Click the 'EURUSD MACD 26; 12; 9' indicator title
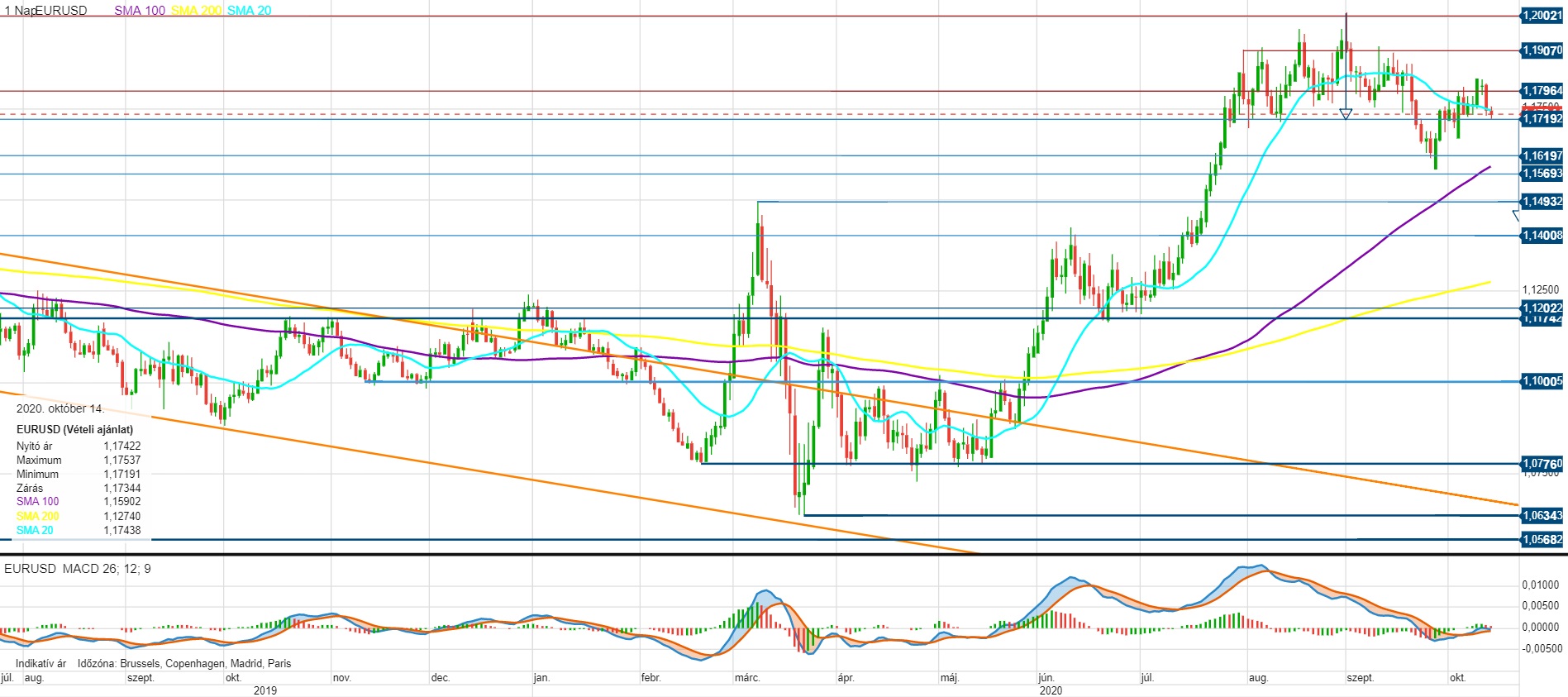Screen dimensions: 1568x697 [x=78, y=569]
